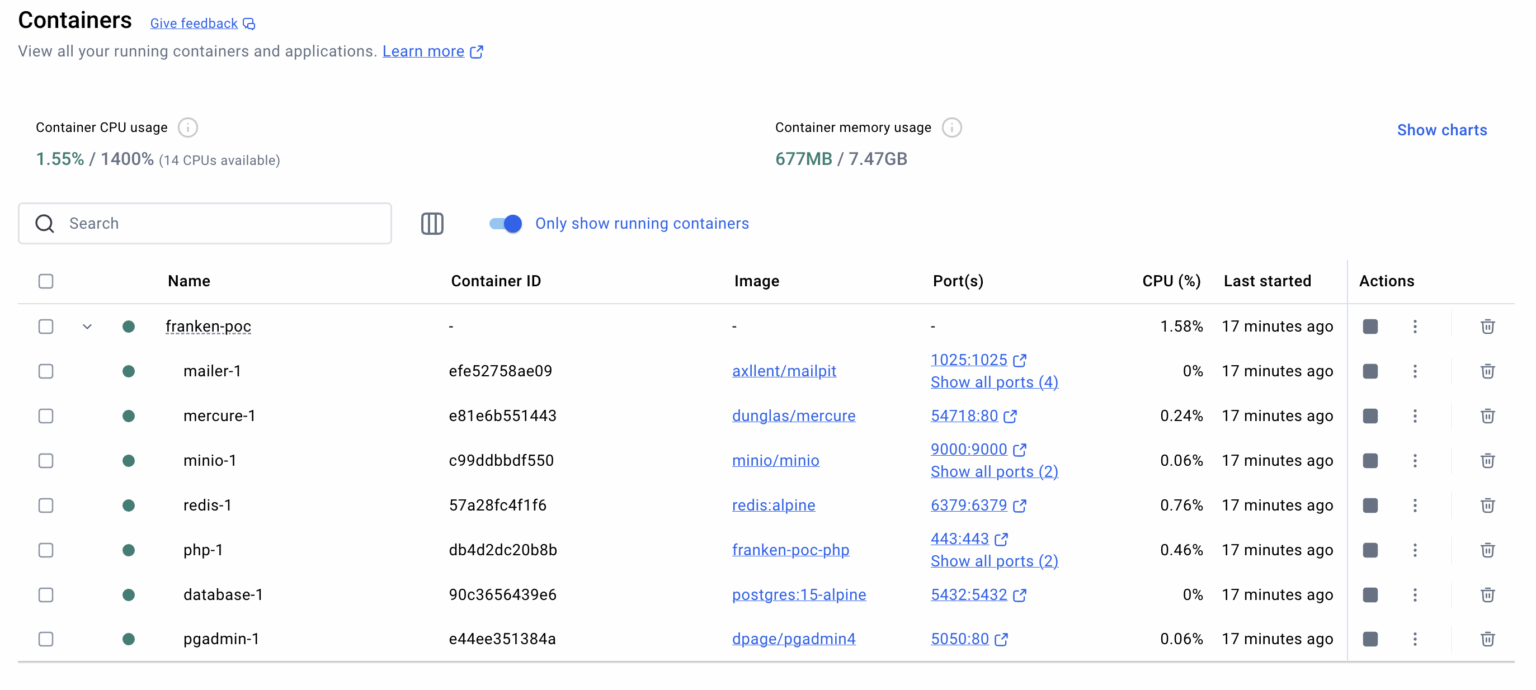1536x690 pixels.
Task: Open more actions for mercure-1
Action: (1414, 416)
